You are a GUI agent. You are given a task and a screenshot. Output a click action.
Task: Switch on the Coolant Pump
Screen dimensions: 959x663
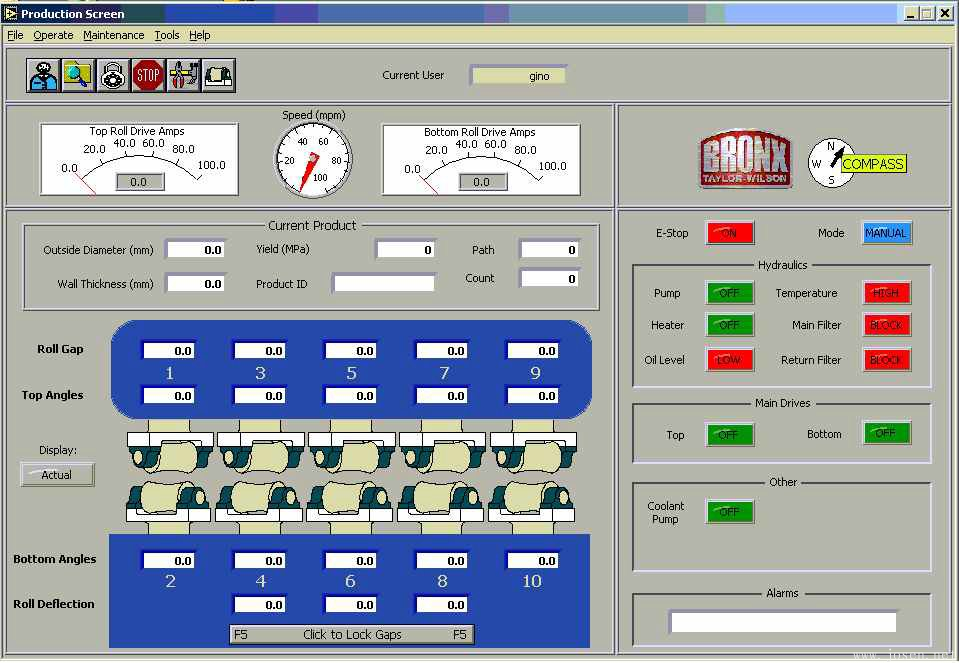[x=730, y=512]
